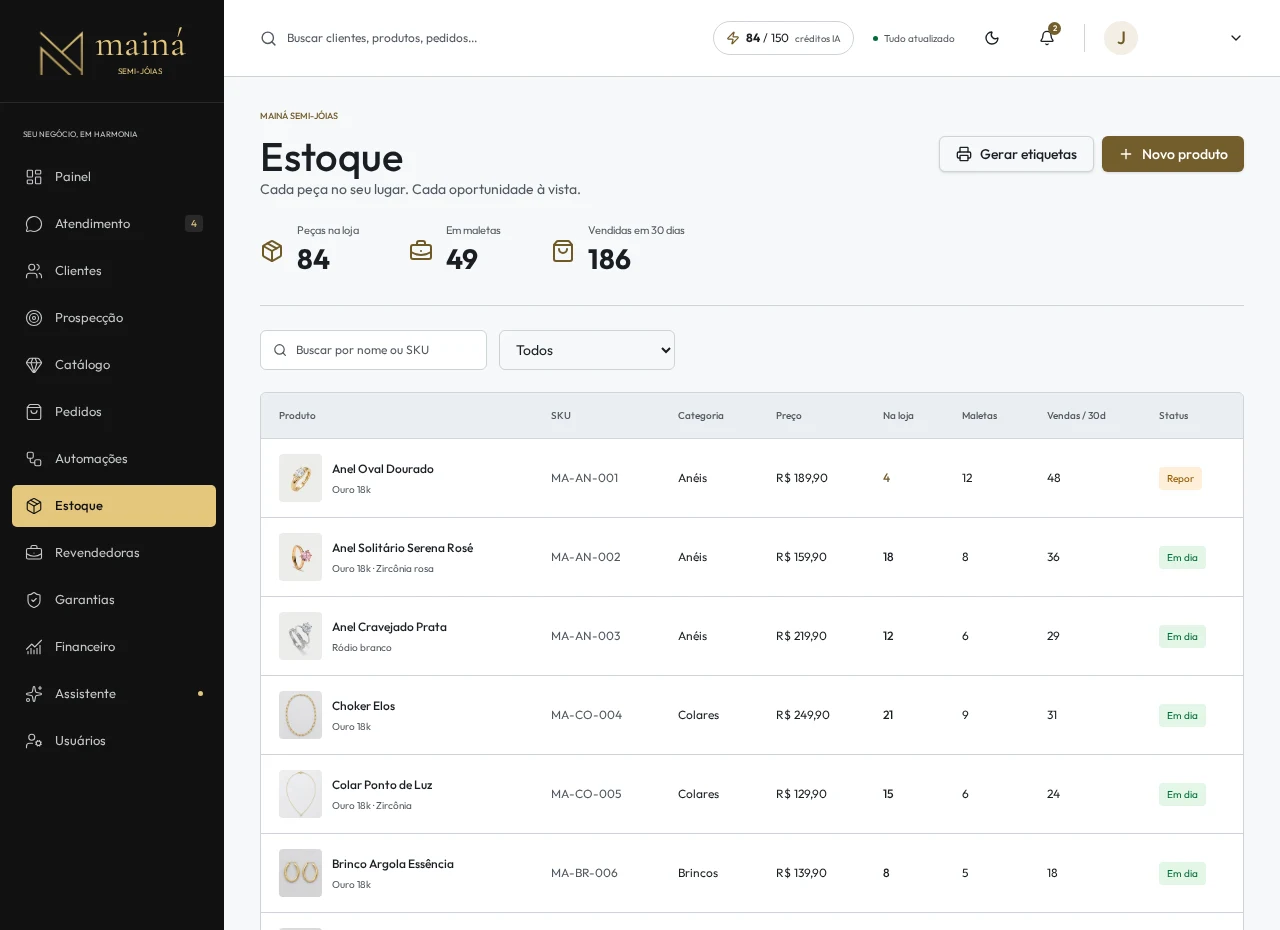
Task: Click the Mainá Semi-Jóias logo
Action: point(112,52)
